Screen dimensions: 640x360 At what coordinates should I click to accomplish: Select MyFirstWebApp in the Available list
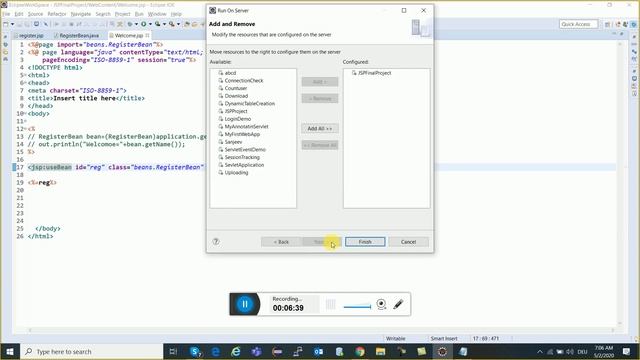pos(242,134)
